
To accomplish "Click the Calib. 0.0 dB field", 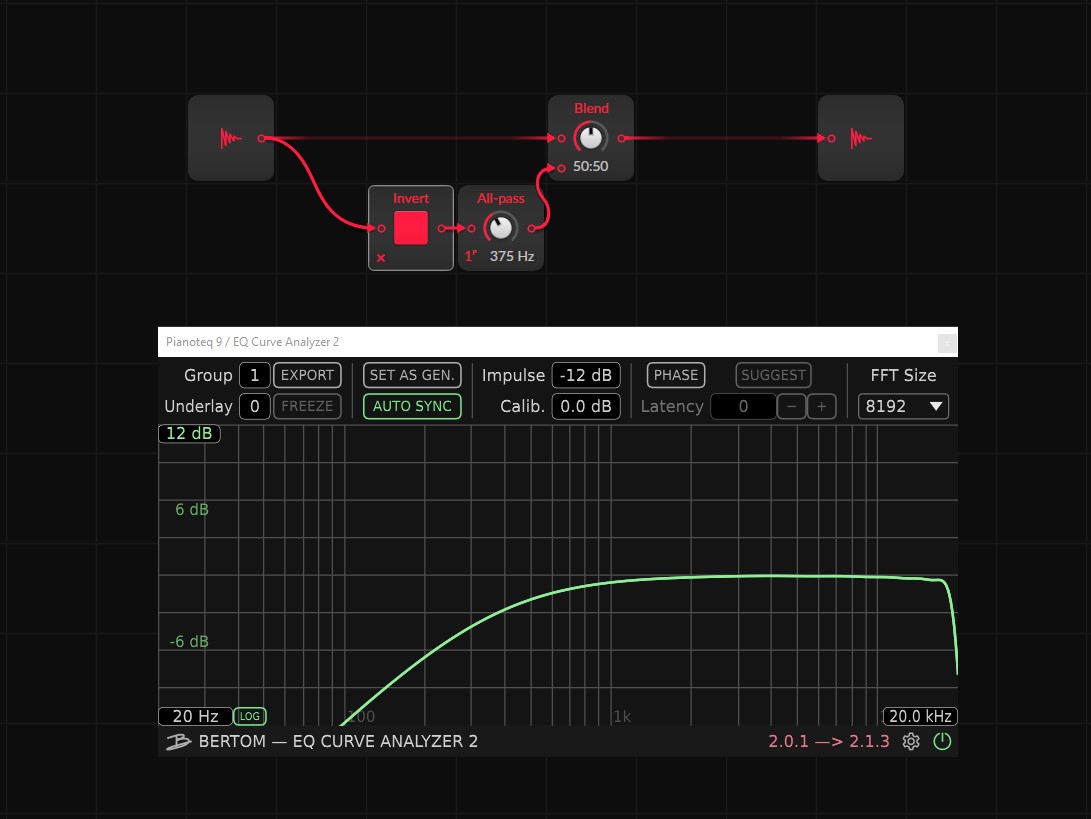I will coord(586,406).
